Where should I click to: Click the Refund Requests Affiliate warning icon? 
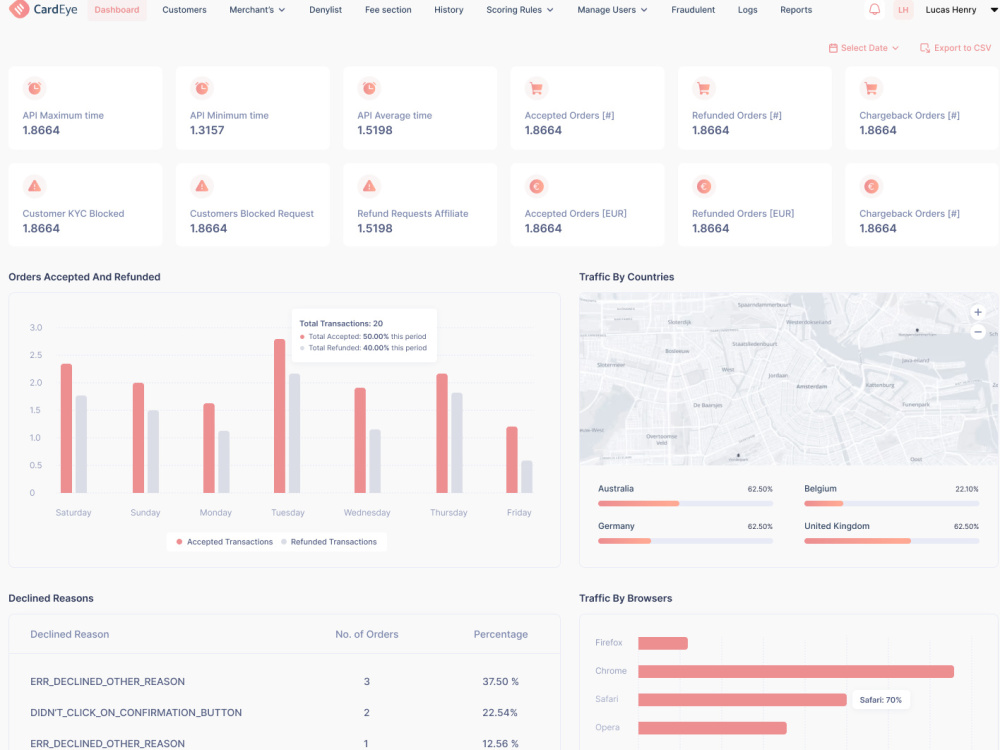coord(369,186)
